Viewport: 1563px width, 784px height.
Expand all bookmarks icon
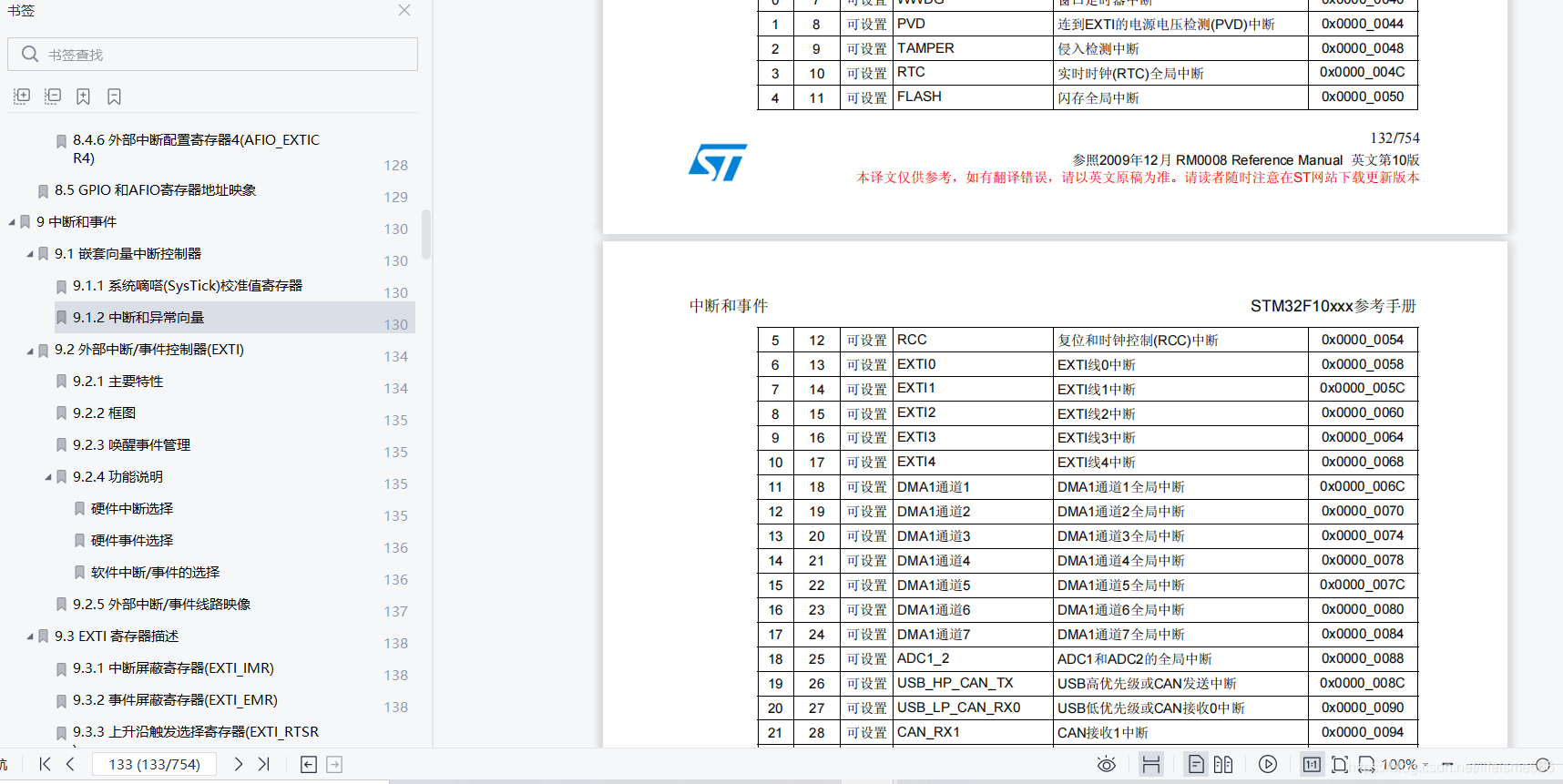22,97
